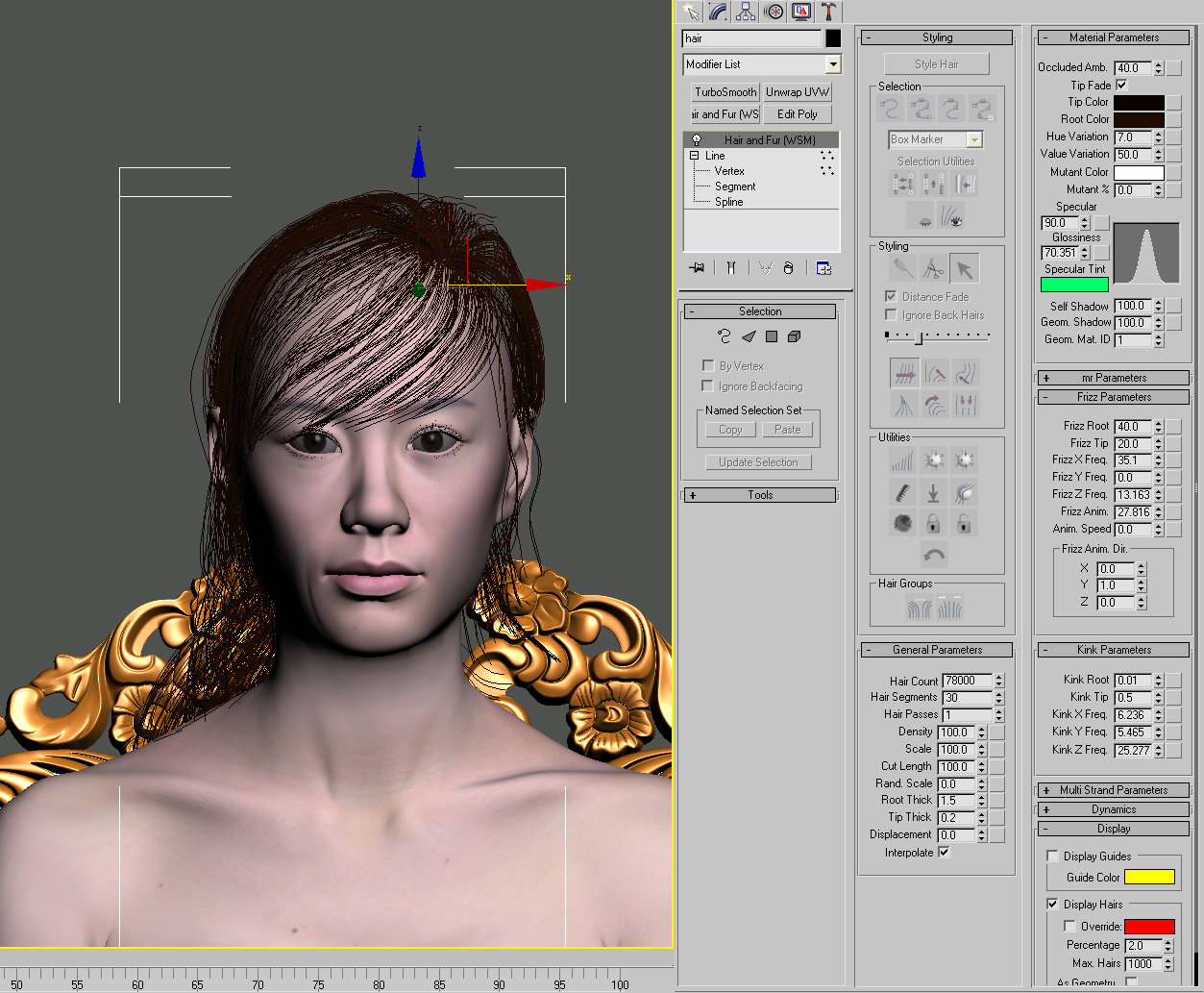Click the Split Selected Hair Groups icon
Image resolution: width=1204 pixels, height=993 pixels.
point(919,607)
